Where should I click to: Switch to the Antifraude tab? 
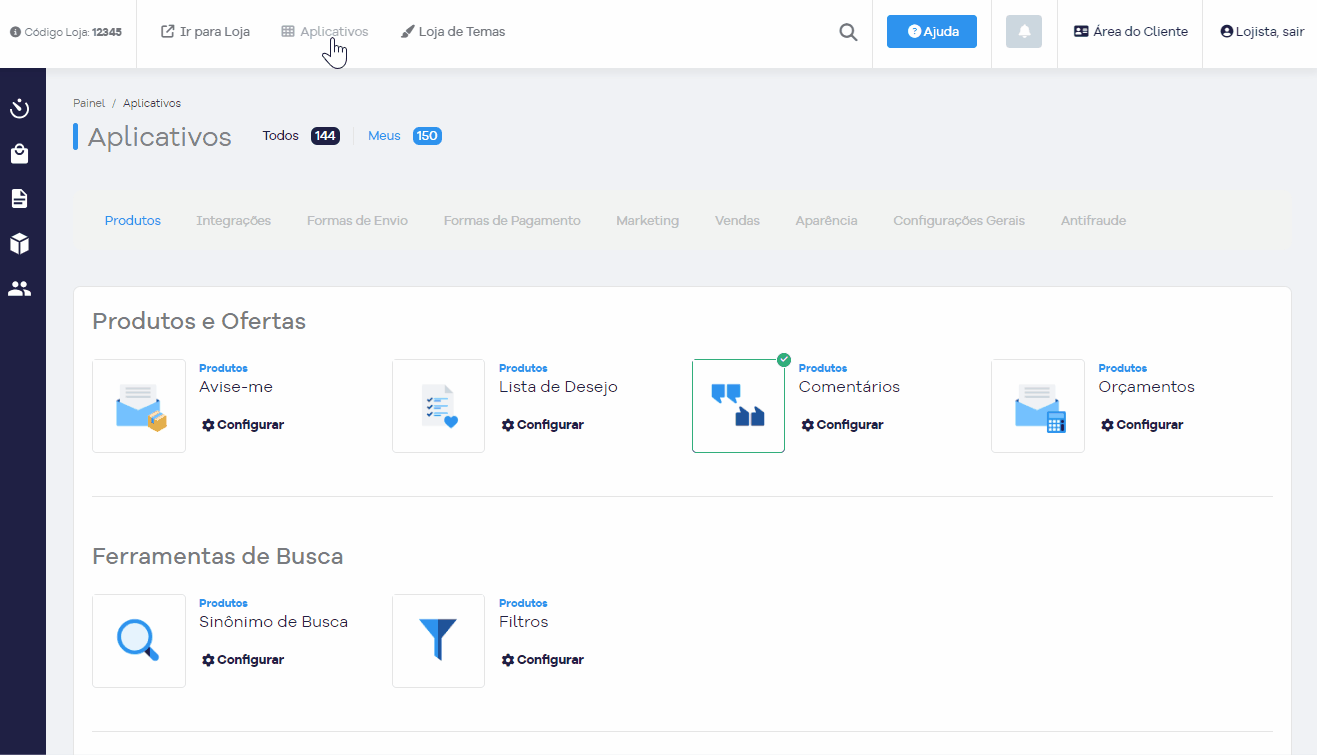(1093, 221)
